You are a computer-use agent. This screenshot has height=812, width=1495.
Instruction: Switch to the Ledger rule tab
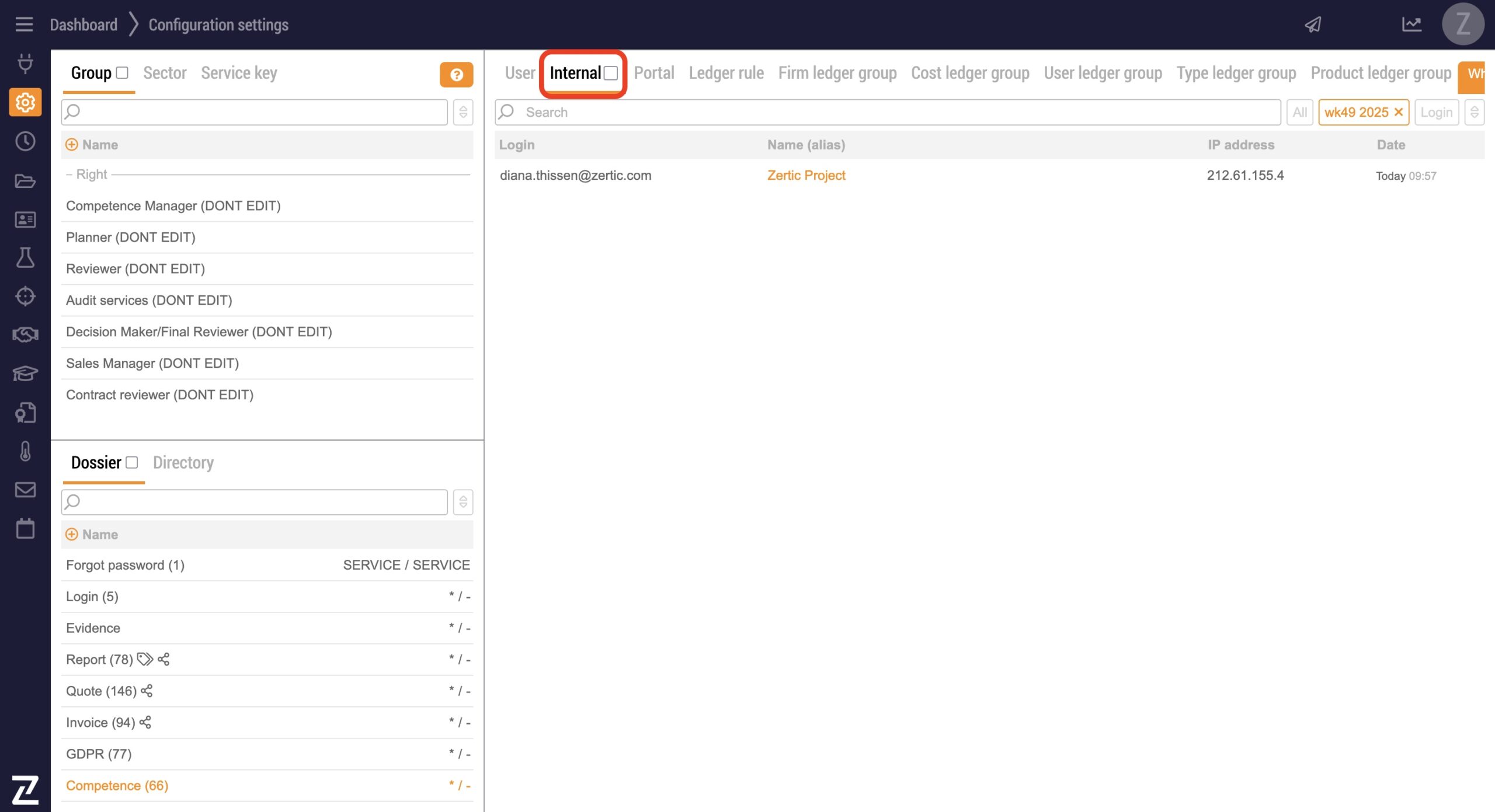pyautogui.click(x=726, y=73)
